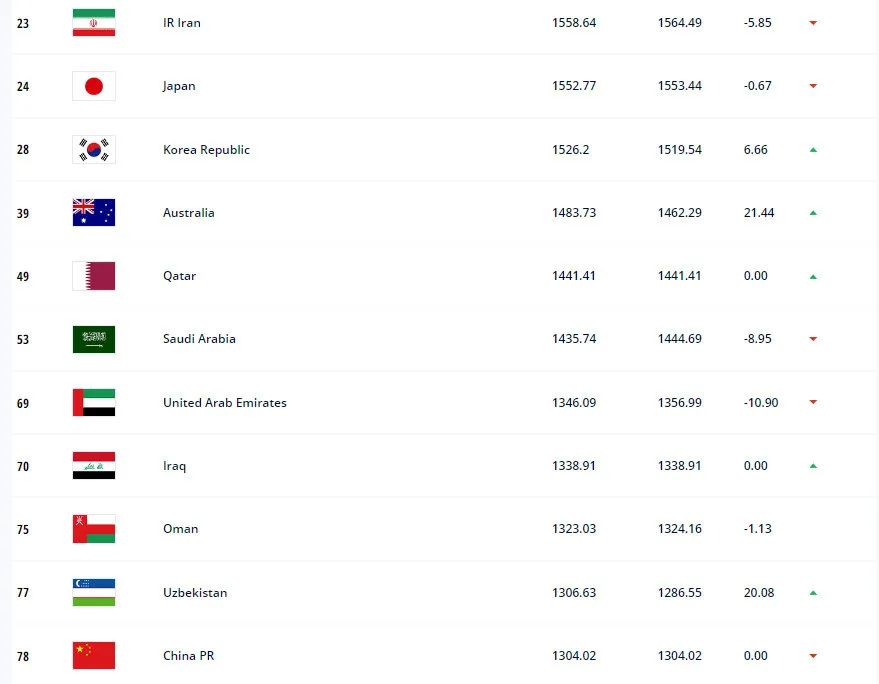Click the United Arab Emirates flag
This screenshot has height=684, width=879.
point(94,403)
